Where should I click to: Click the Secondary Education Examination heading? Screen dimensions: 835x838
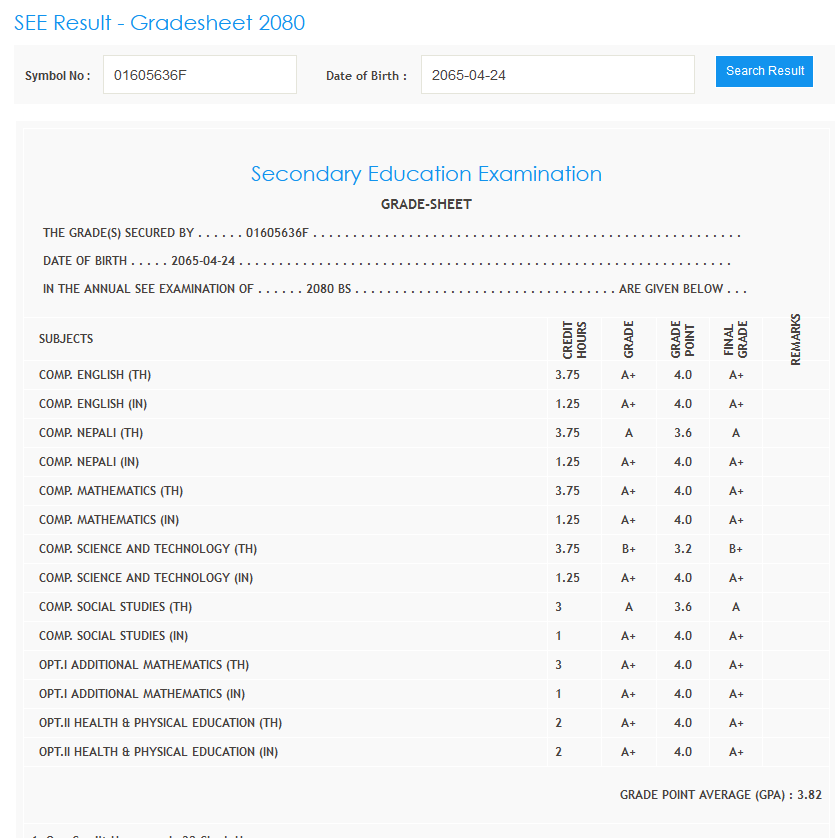point(426,174)
